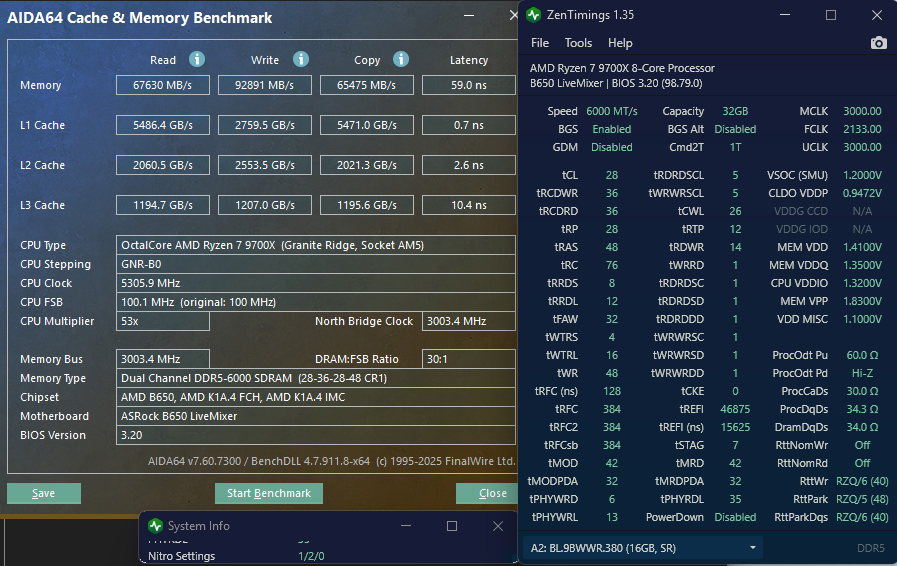Click the CPU Type field OctalCore AMD Ryzen
Viewport: 897px width, 566px height.
tap(316, 245)
